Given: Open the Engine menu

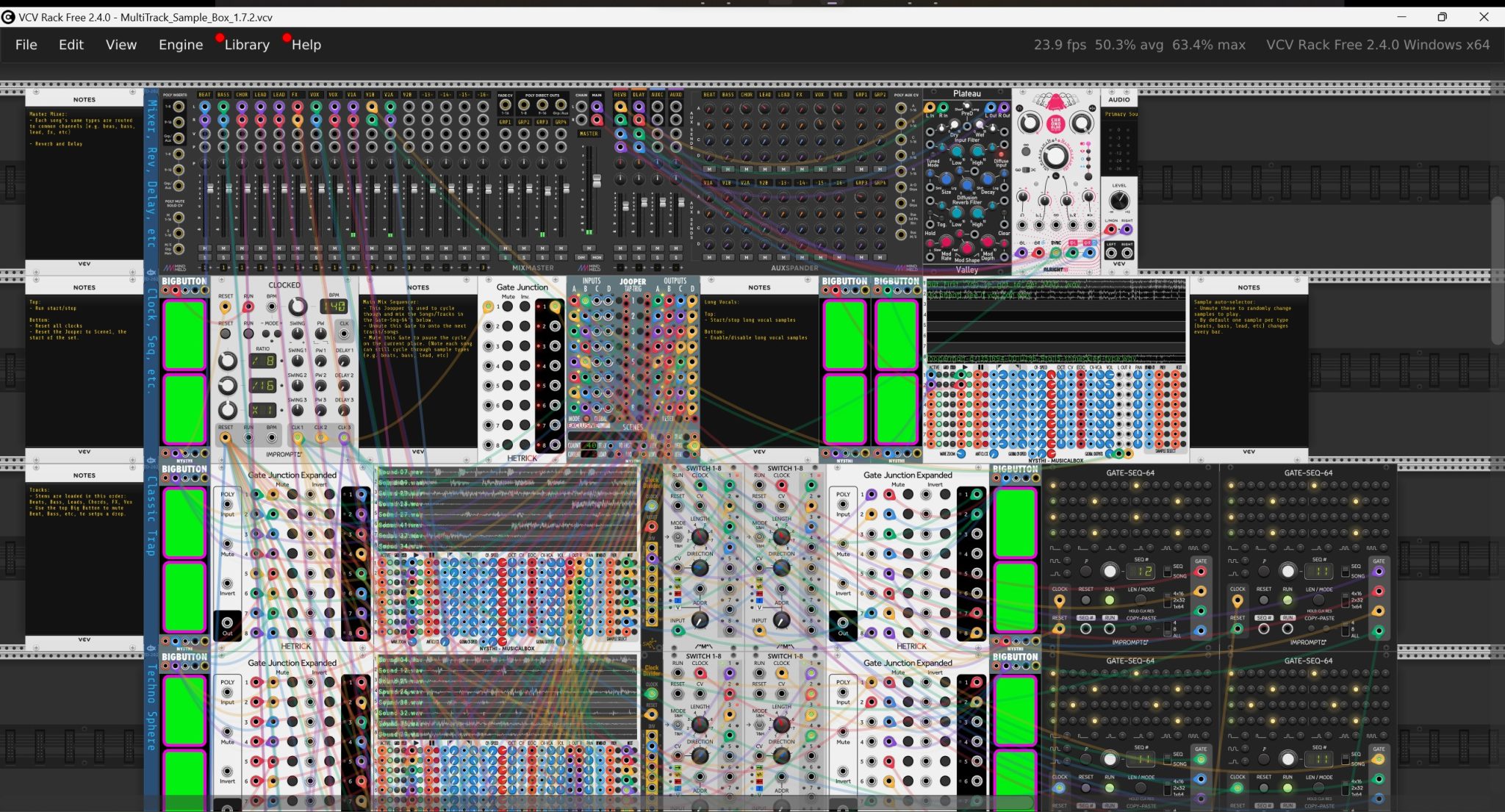Looking at the screenshot, I should pos(181,45).
